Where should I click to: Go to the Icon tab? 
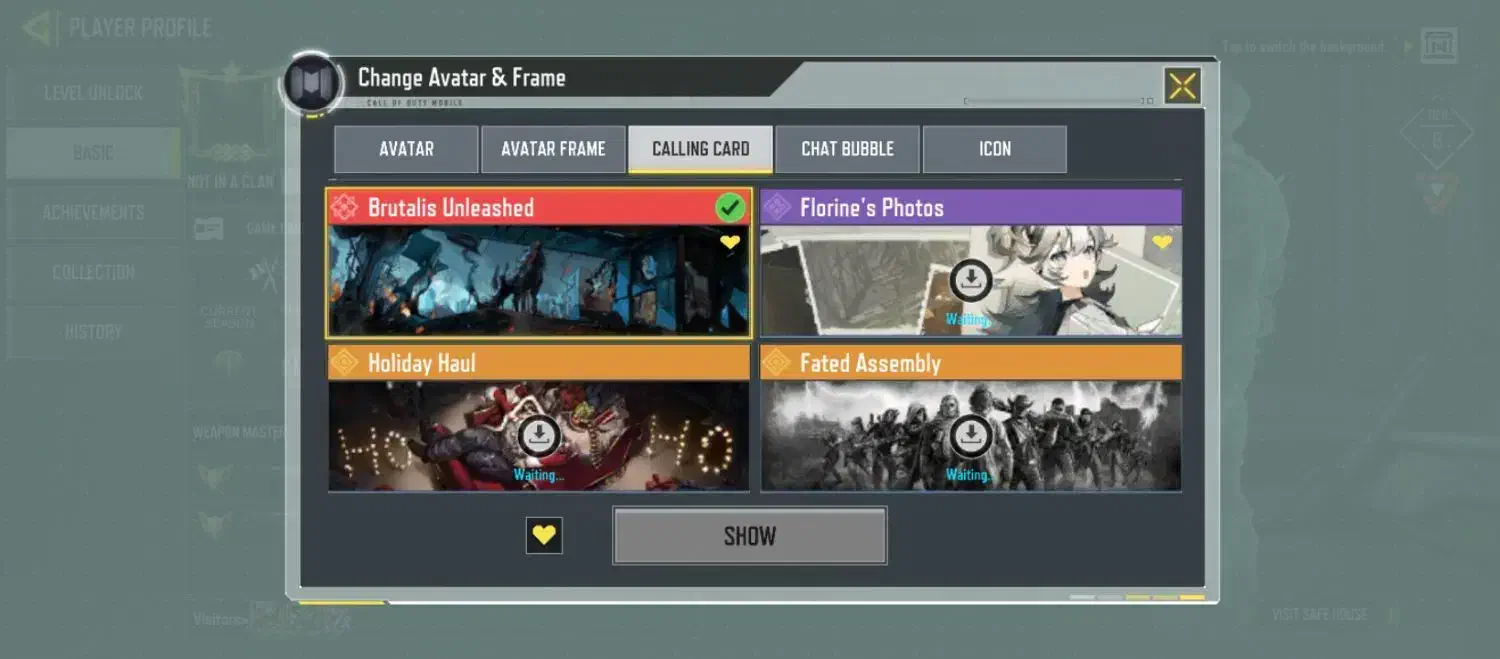click(x=995, y=149)
